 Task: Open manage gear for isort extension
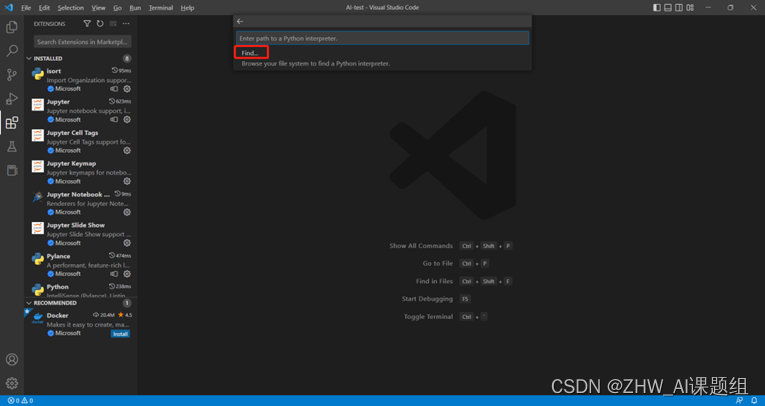127,89
